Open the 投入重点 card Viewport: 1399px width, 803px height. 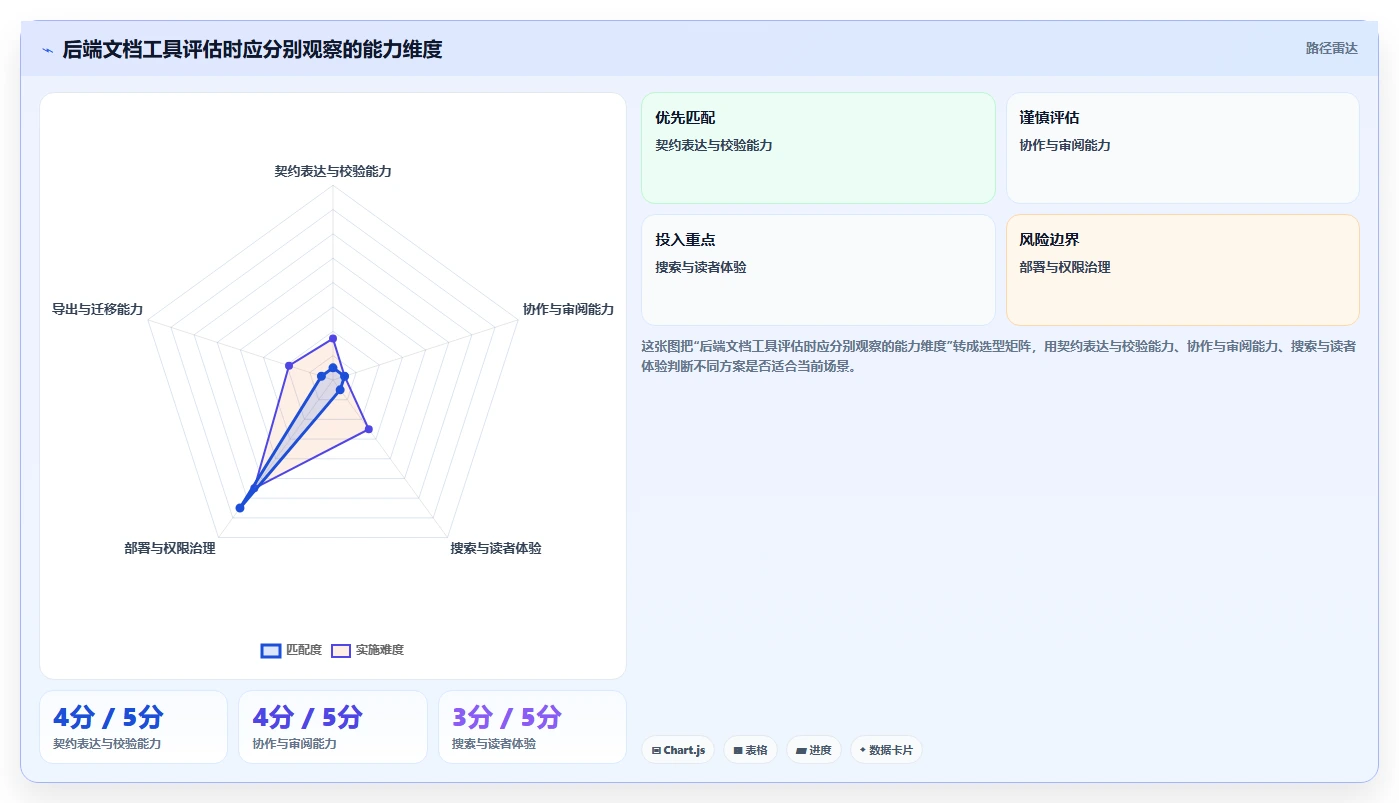click(818, 270)
